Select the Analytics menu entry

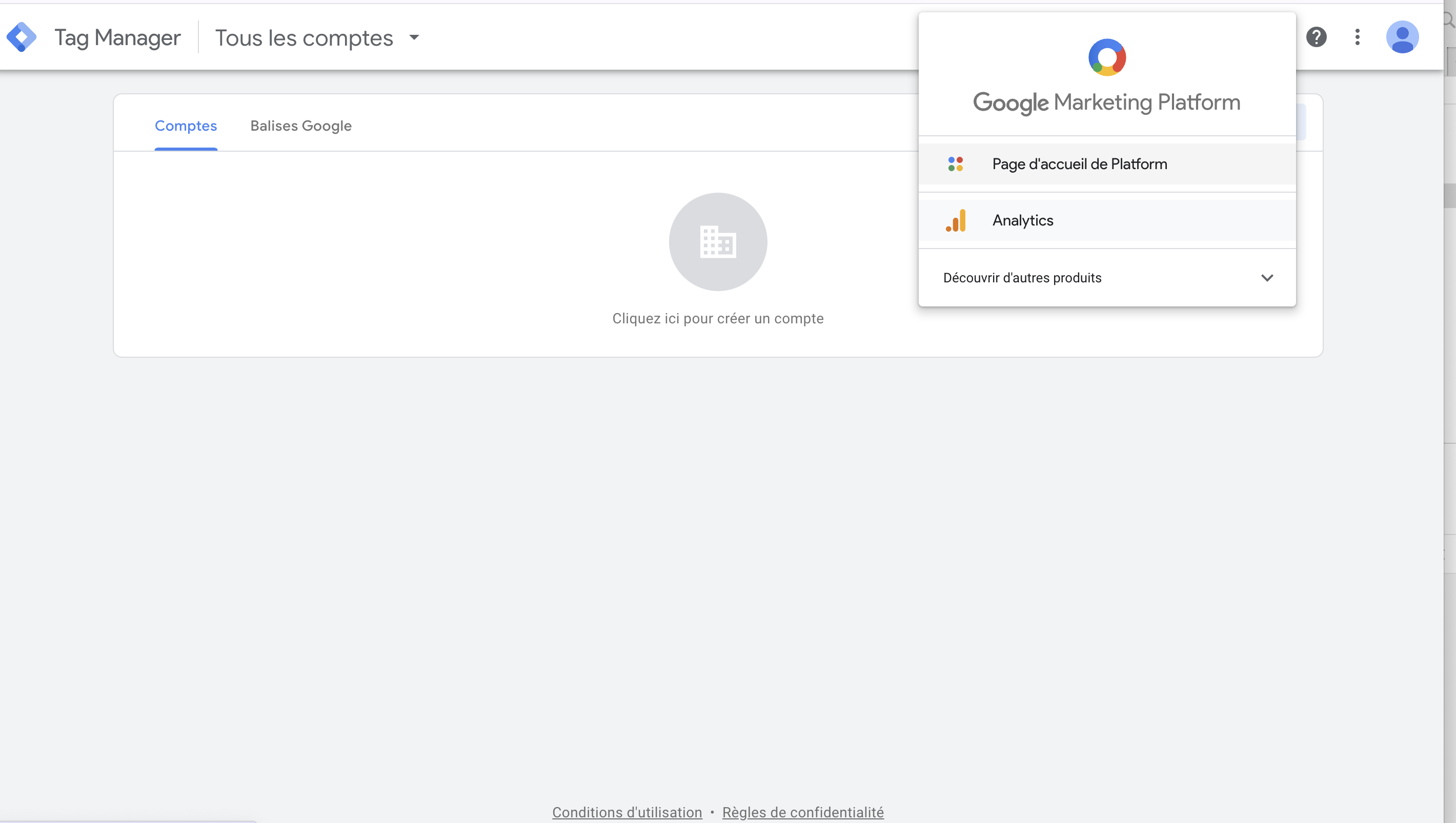[1022, 220]
